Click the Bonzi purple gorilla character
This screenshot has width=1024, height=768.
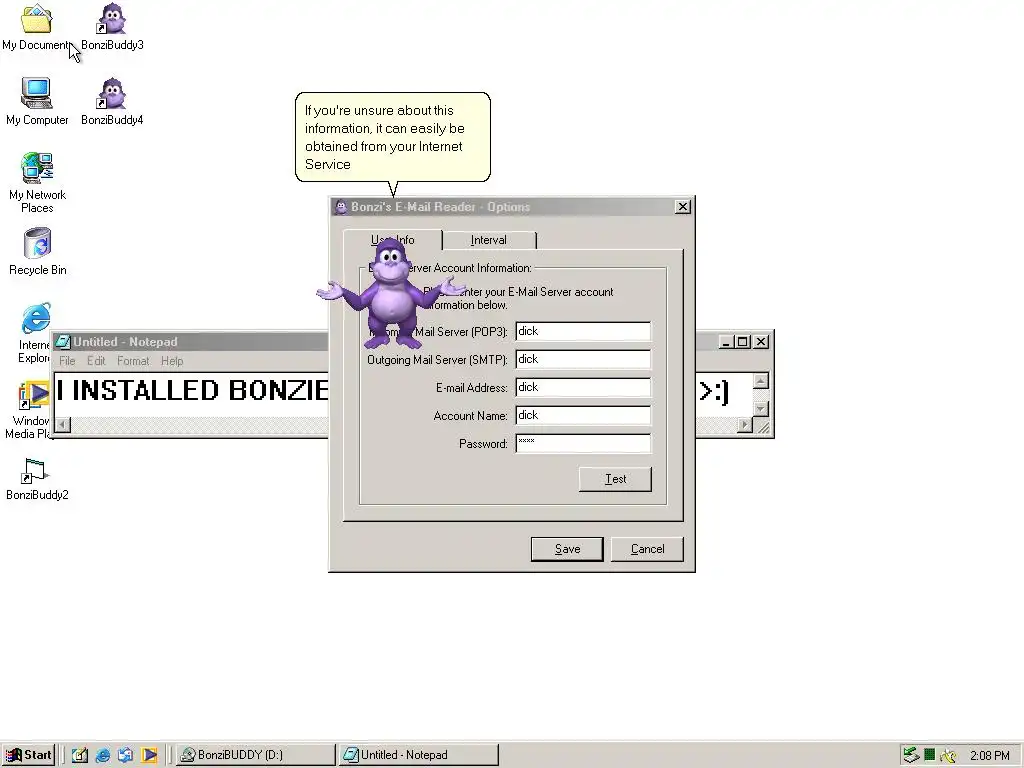point(391,293)
